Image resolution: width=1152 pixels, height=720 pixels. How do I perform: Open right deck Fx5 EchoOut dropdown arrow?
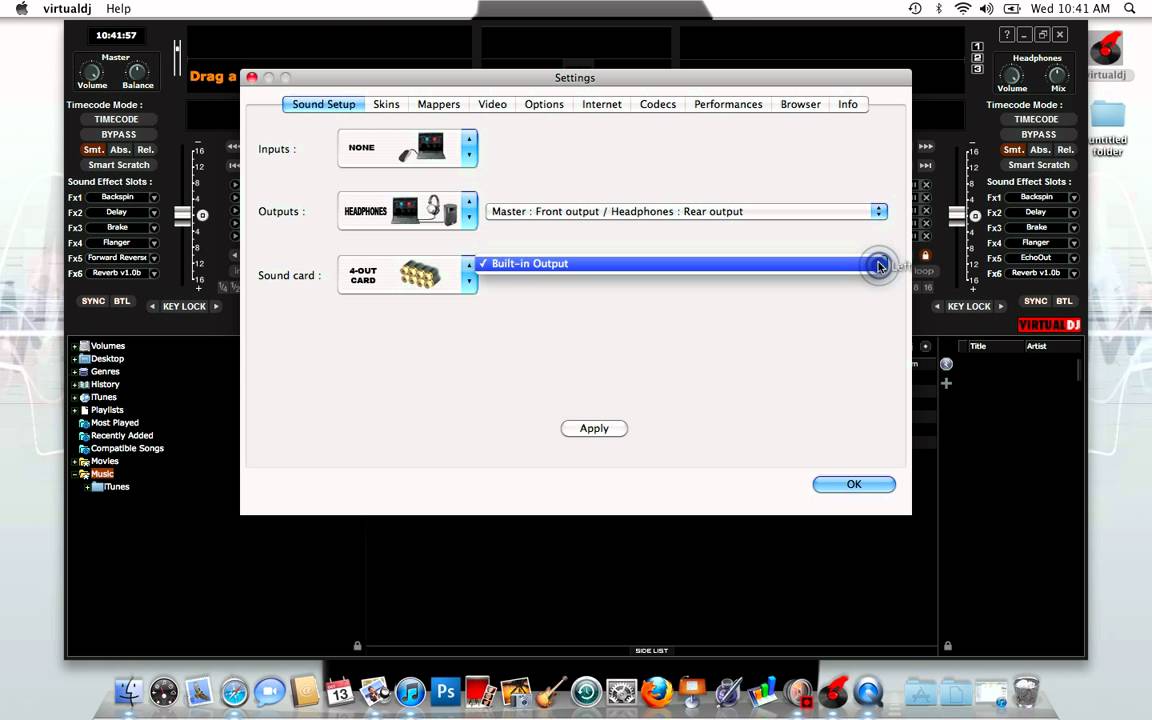tap(1074, 259)
